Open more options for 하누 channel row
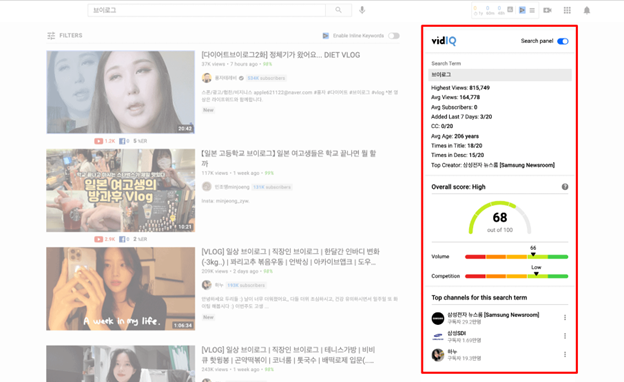The image size is (624, 382). coord(565,354)
